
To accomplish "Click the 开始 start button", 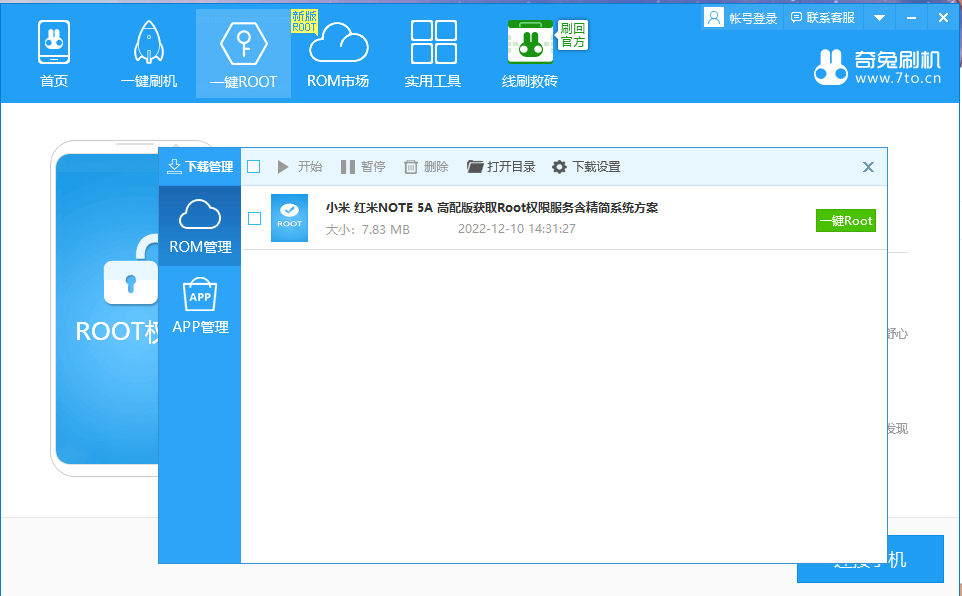I will 300,166.
